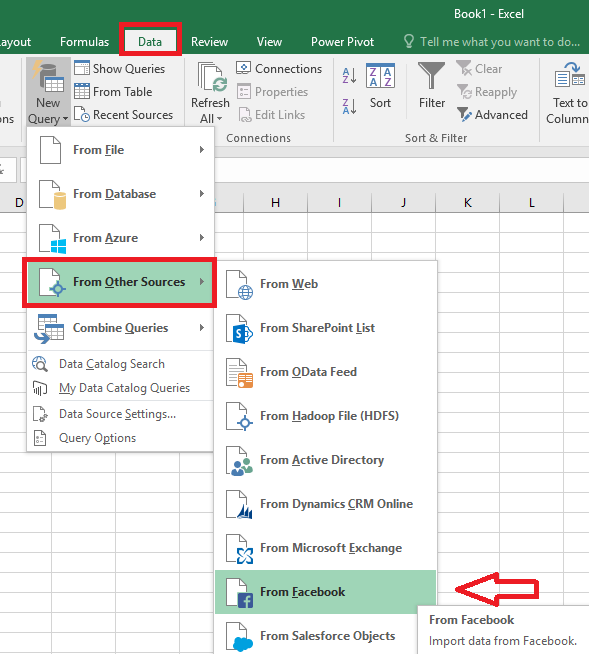Click the Dynamics CRM Online icon
This screenshot has width=589, height=654.
point(239,504)
